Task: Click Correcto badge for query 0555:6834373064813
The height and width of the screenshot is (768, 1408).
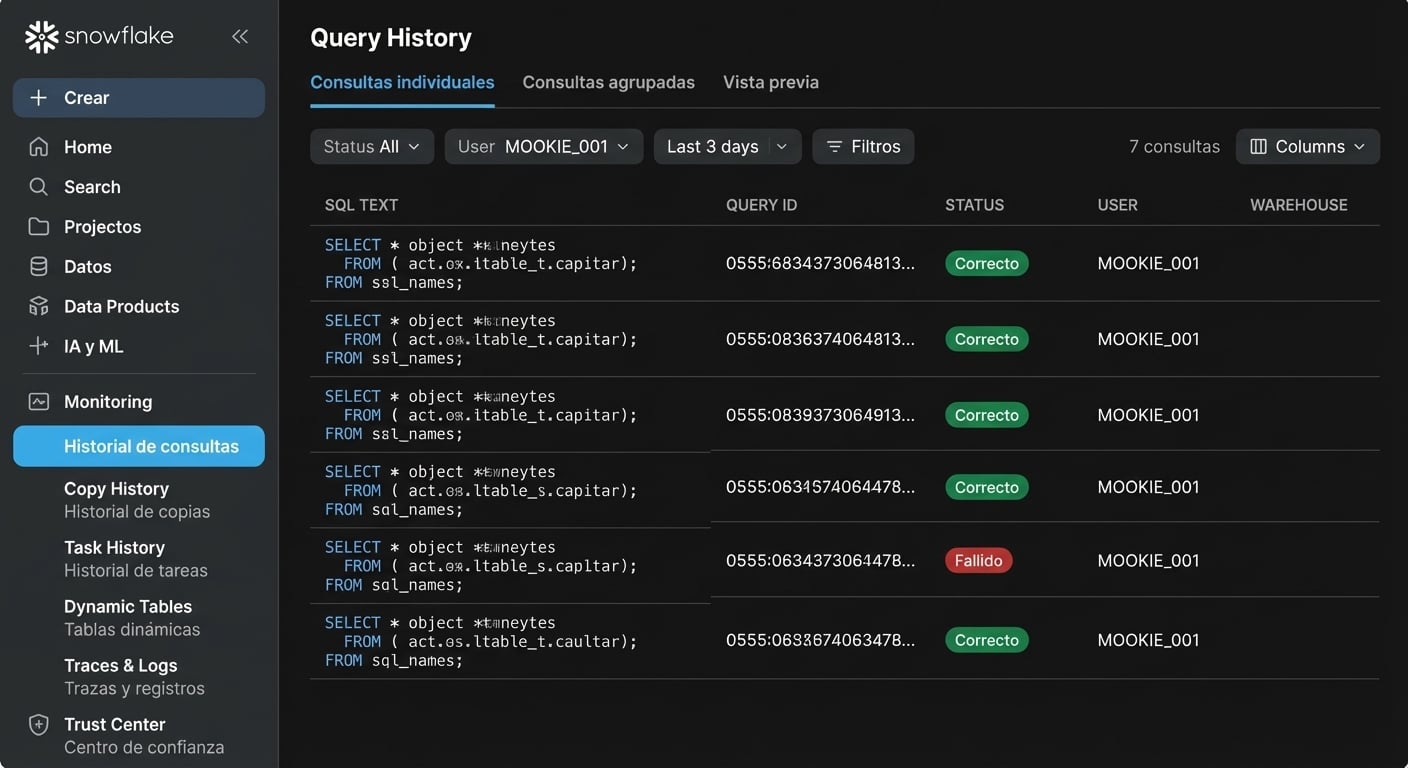Action: coord(987,264)
